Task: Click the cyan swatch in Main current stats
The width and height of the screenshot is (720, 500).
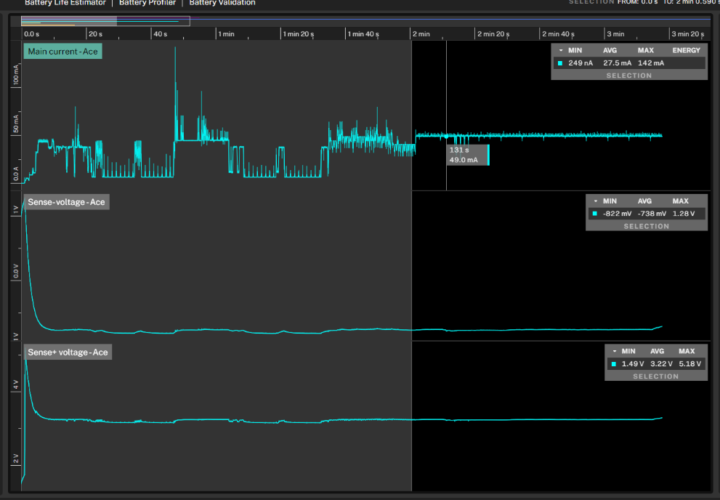Action: pos(560,63)
